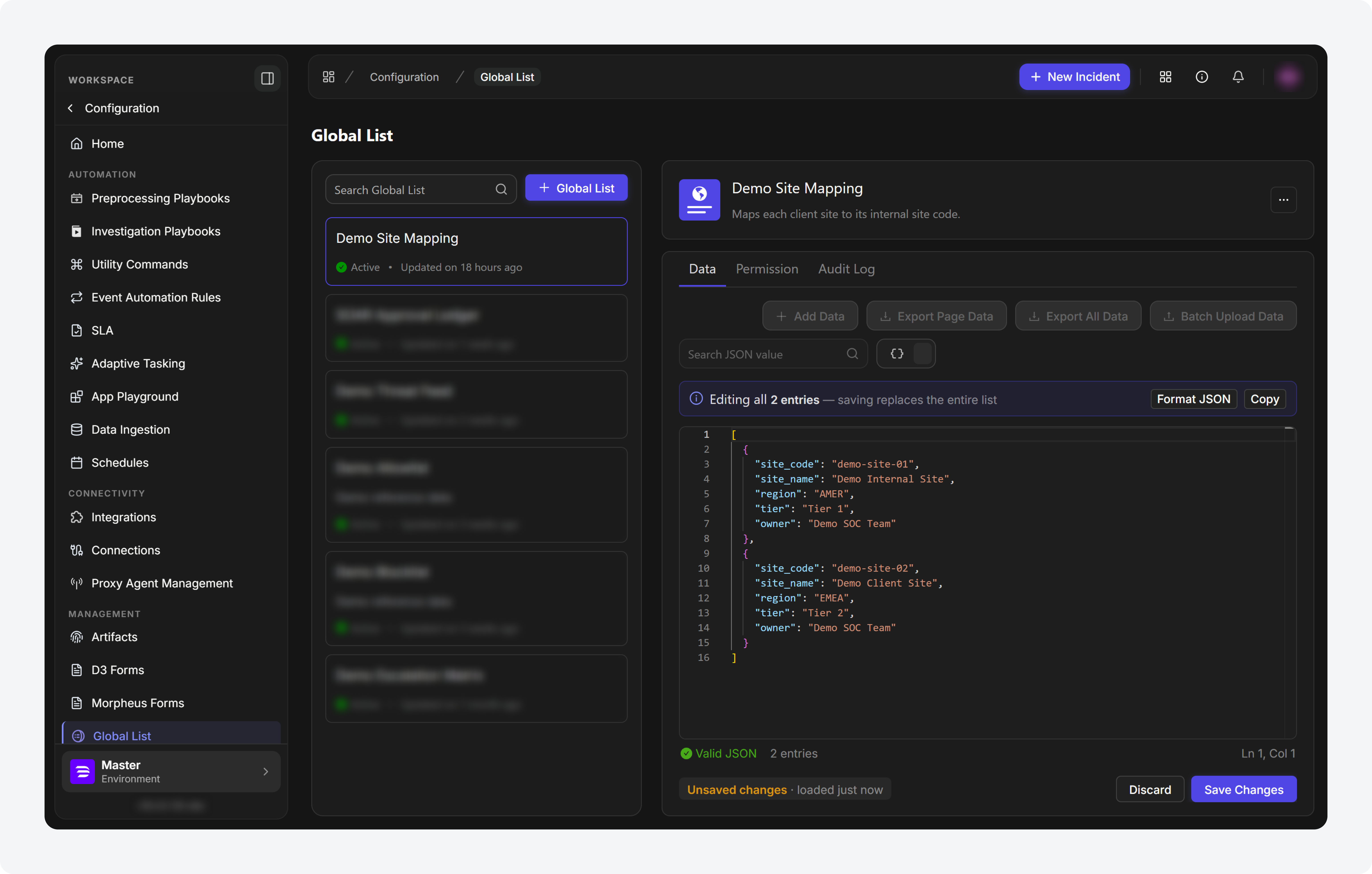Open Preprocessing Playbooks via its calendar icon

[x=76, y=198]
